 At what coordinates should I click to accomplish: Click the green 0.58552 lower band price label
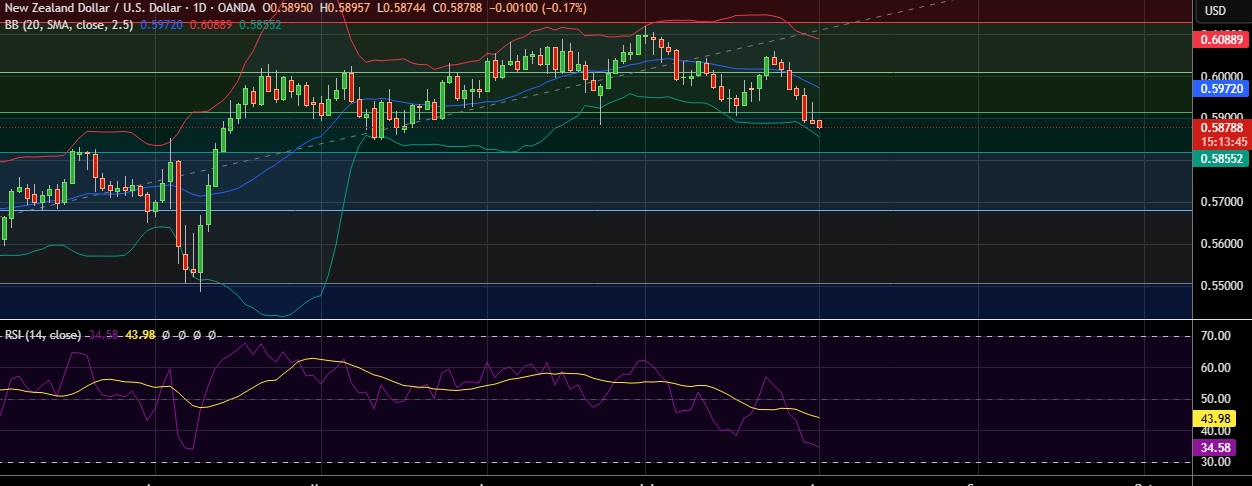tap(1220, 158)
